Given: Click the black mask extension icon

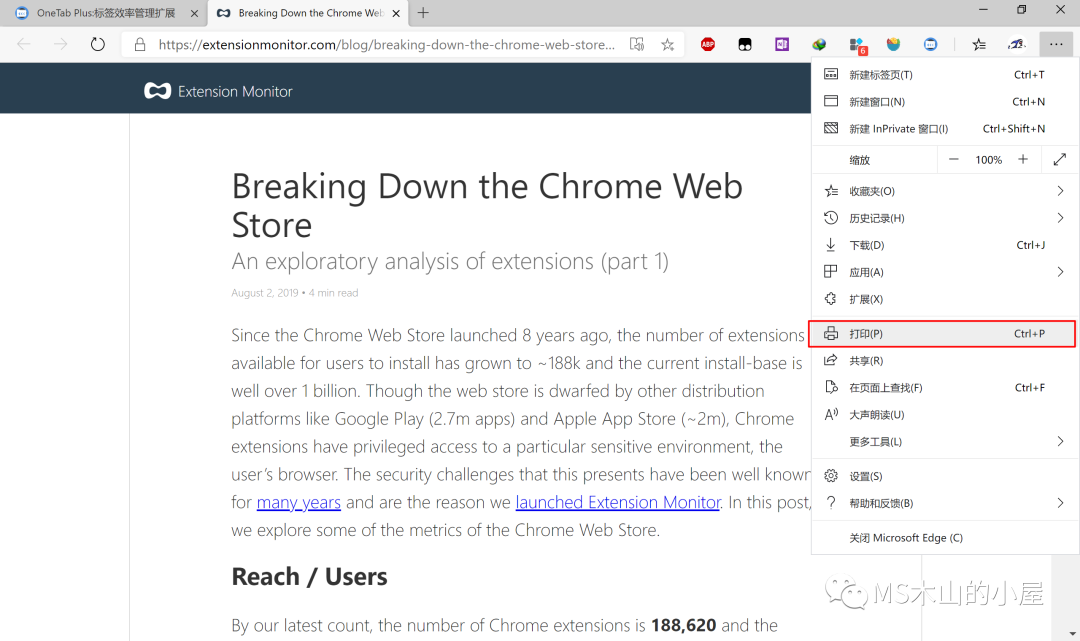Looking at the screenshot, I should [745, 45].
